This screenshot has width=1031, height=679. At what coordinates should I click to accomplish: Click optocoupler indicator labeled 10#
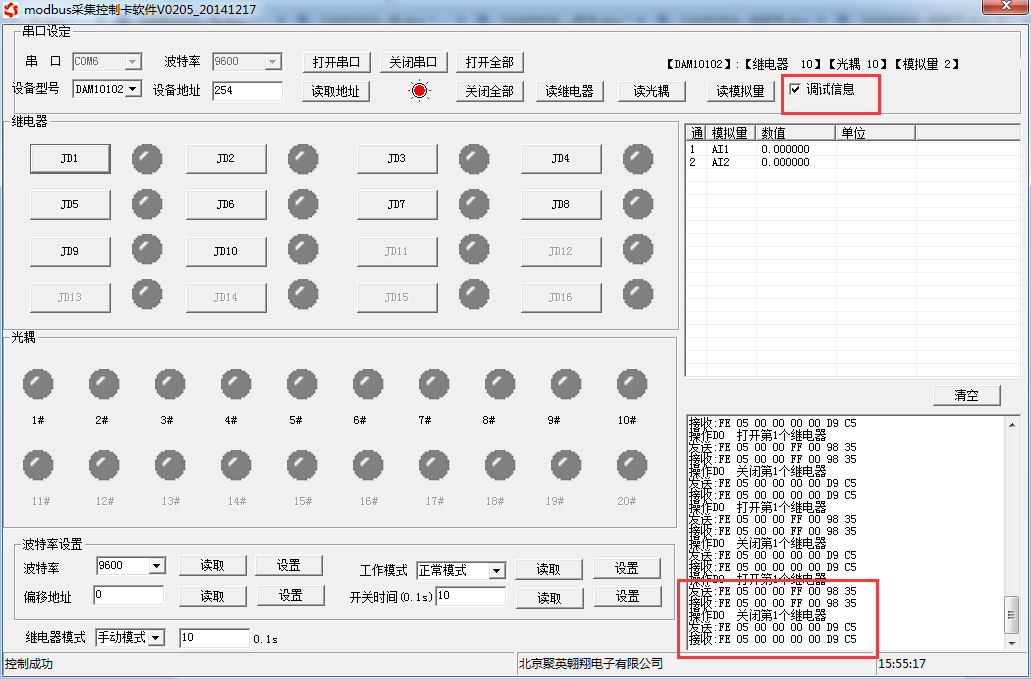[632, 384]
